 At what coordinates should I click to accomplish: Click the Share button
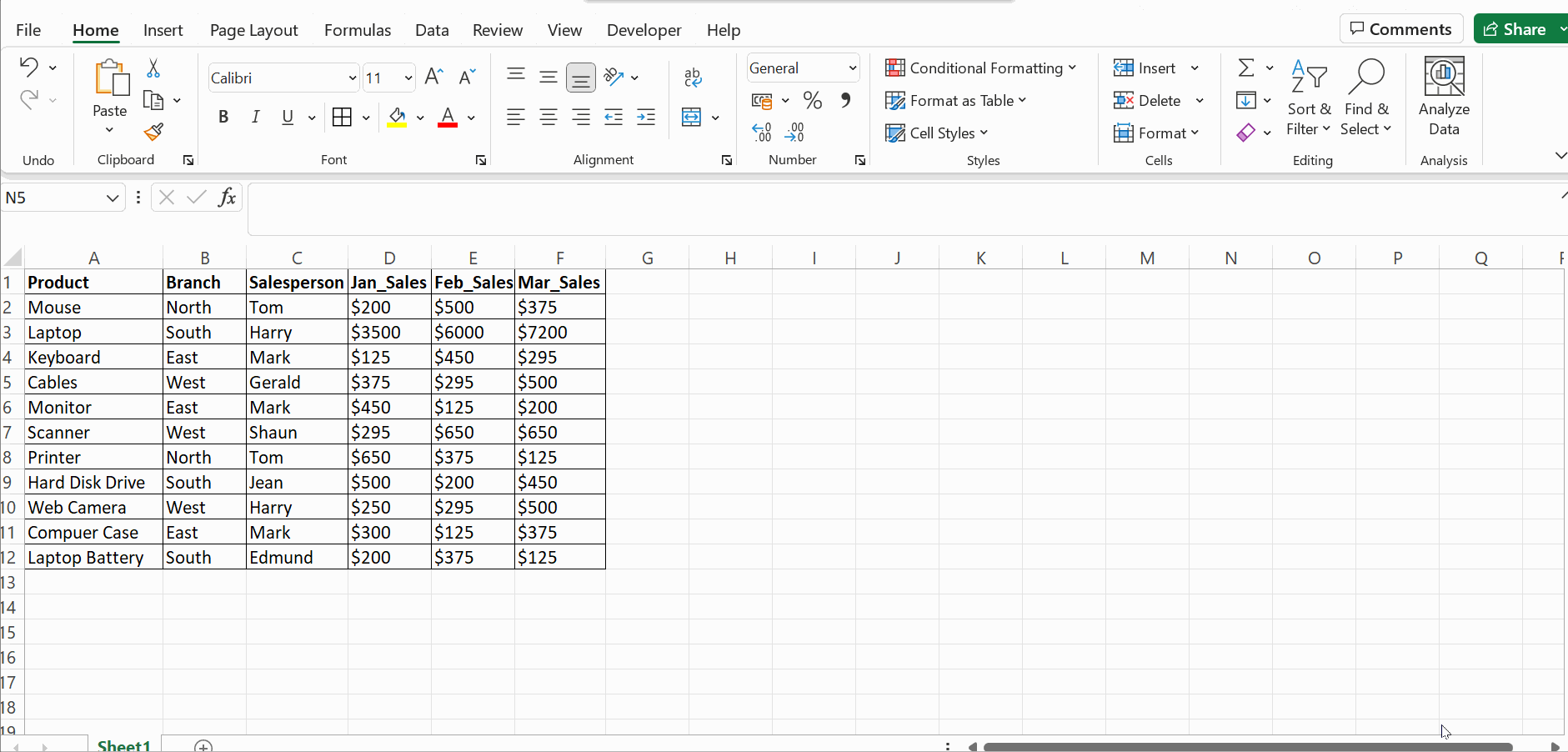click(1519, 28)
